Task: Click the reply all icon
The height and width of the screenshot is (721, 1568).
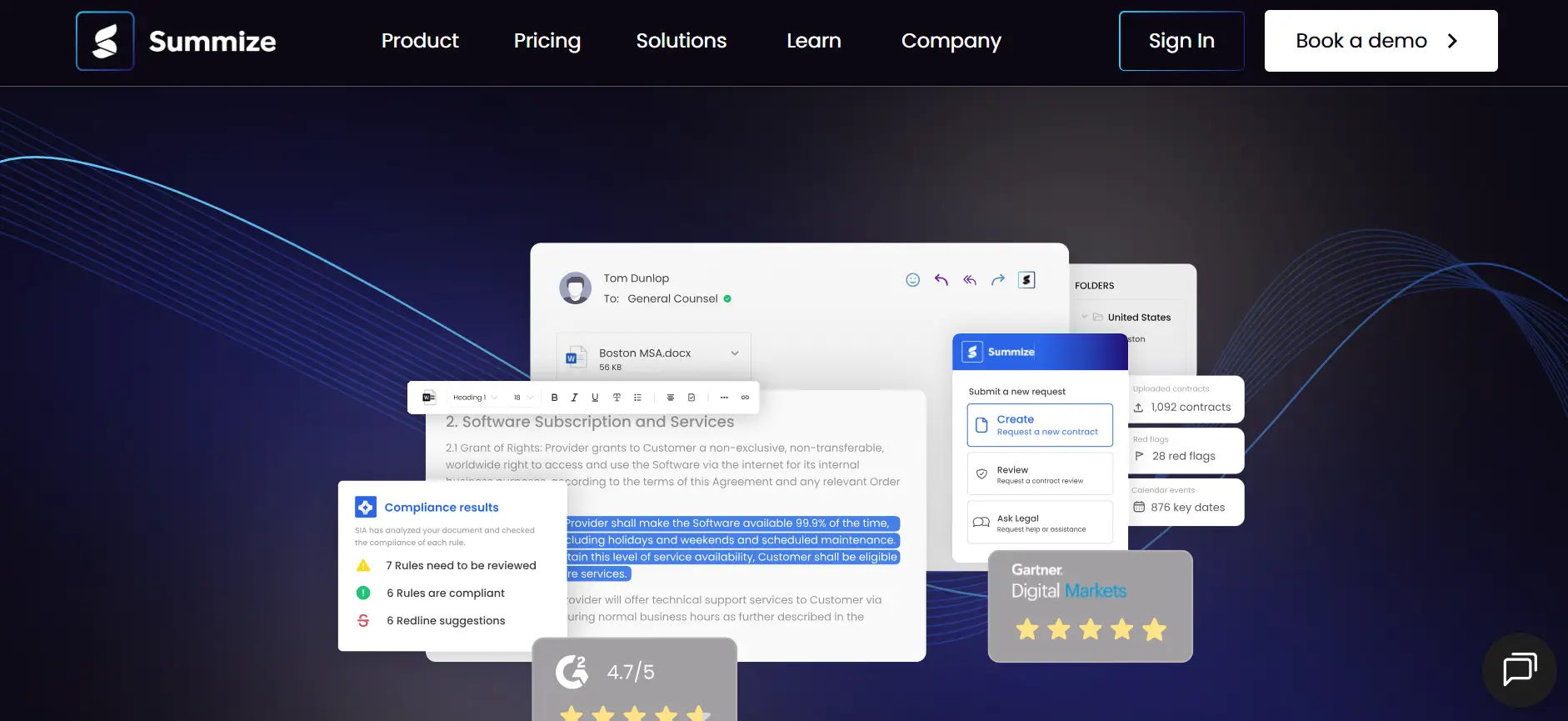Action: pyautogui.click(x=970, y=280)
